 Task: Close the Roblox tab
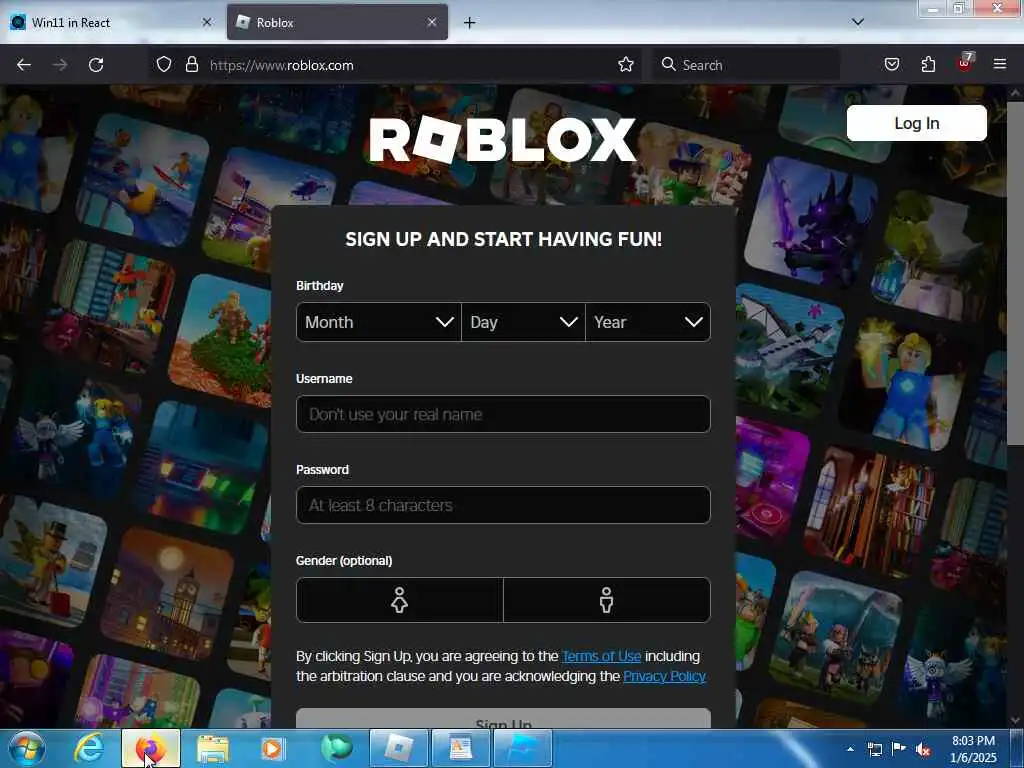(x=432, y=22)
